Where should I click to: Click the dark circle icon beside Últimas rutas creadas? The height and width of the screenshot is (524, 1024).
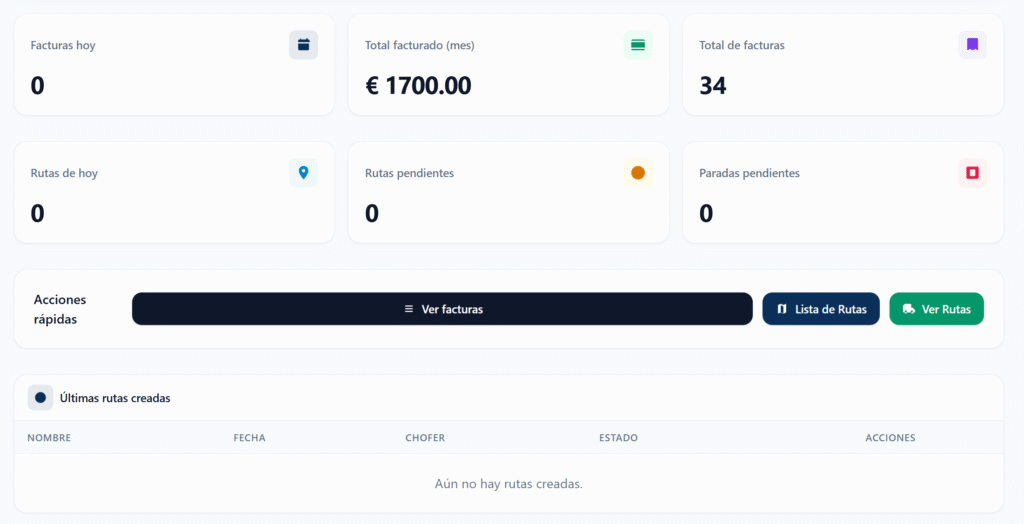coord(40,398)
